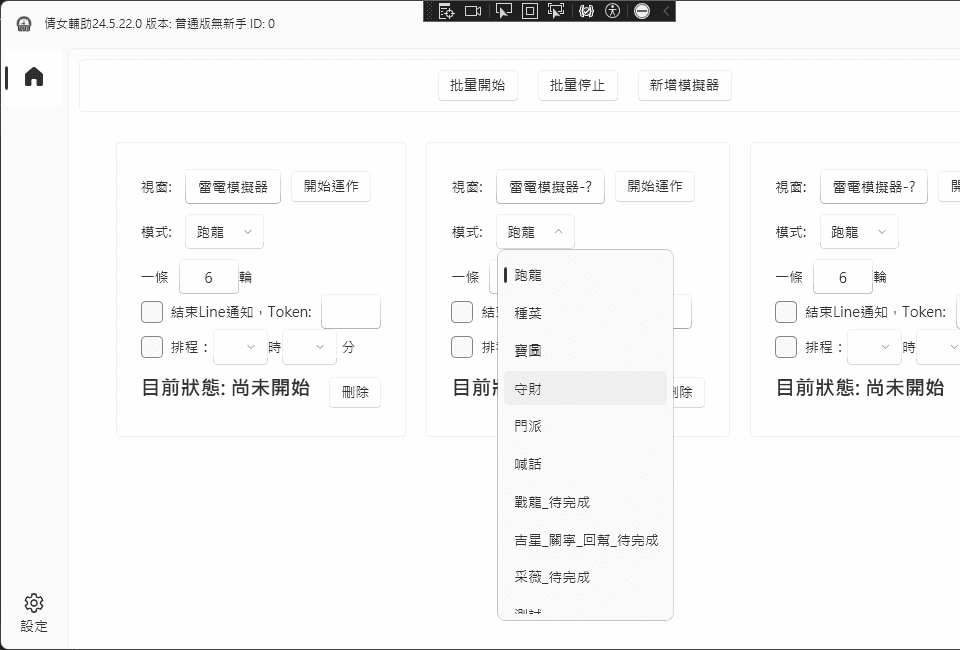Open the 時 hour dropdown in the first card

tap(240, 347)
